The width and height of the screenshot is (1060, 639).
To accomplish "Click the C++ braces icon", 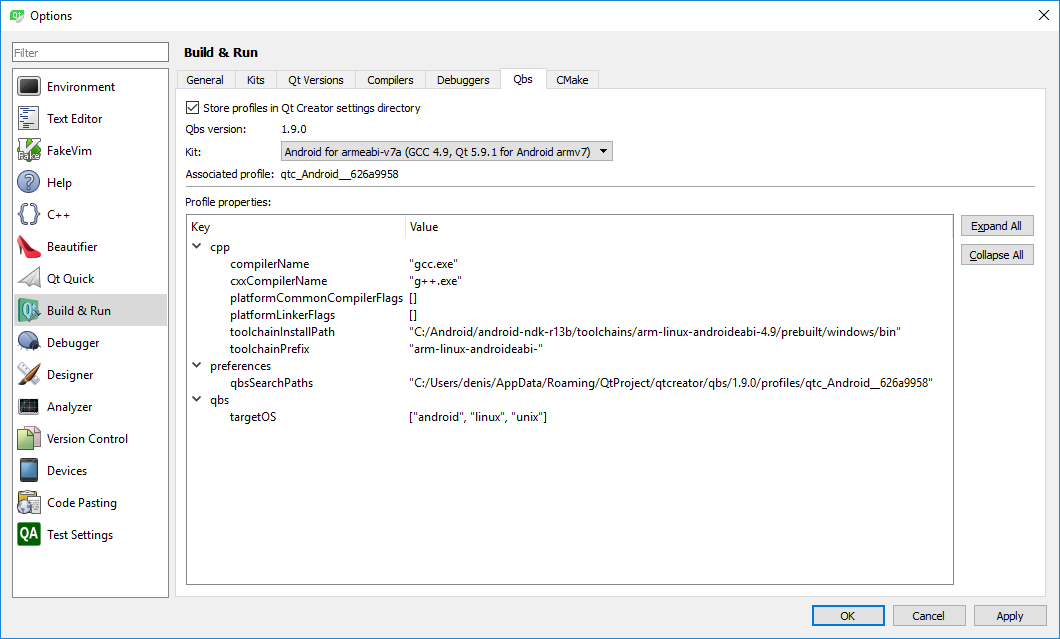I will pos(29,215).
